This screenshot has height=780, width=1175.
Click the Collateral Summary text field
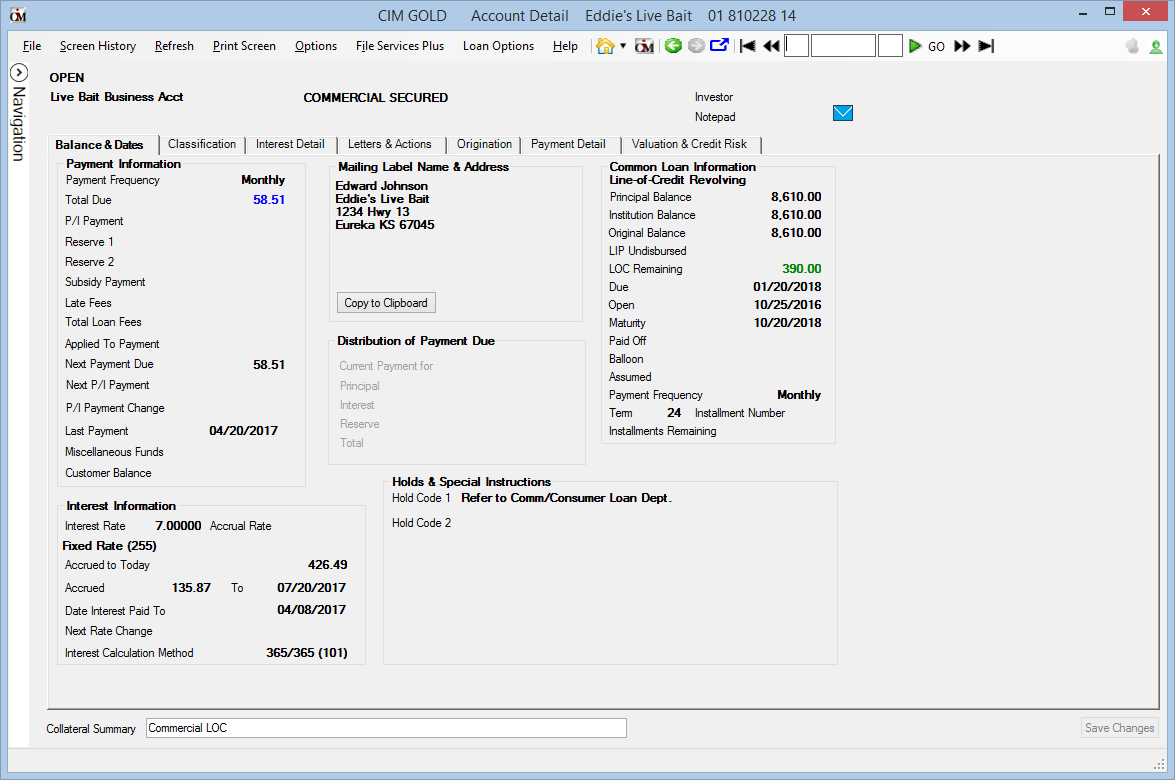[386, 728]
